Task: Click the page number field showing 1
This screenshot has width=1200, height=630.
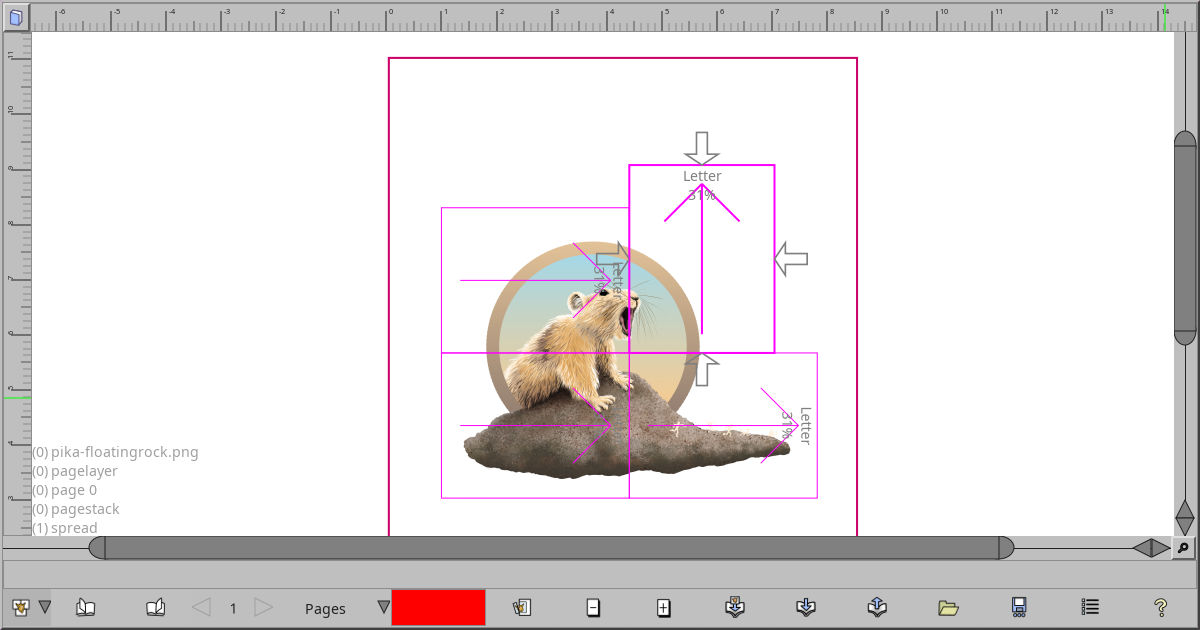Action: [231, 606]
